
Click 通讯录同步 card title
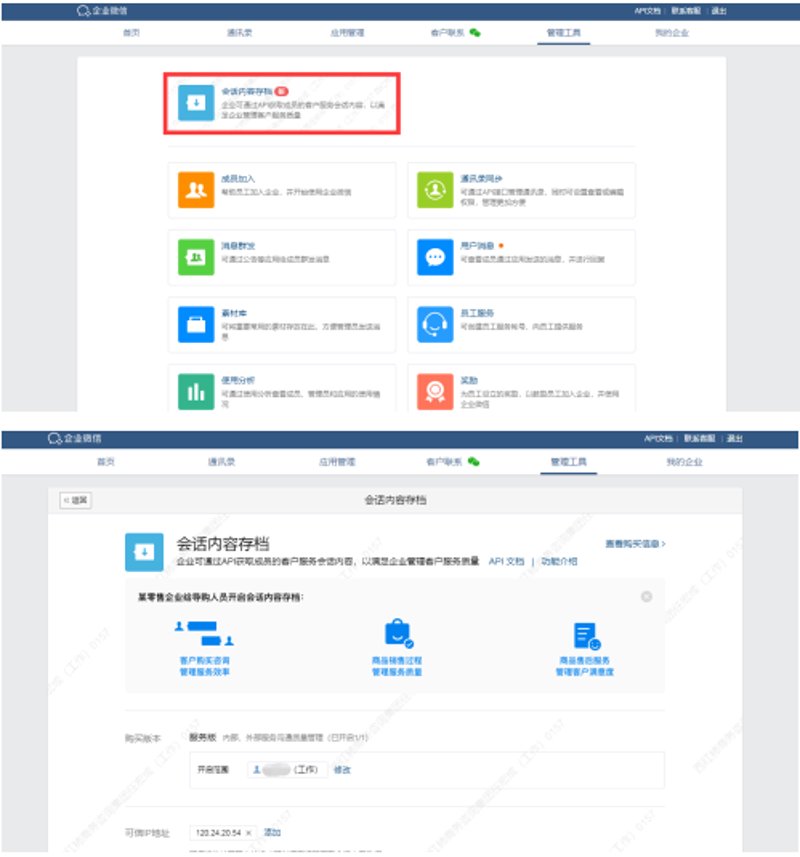(481, 179)
